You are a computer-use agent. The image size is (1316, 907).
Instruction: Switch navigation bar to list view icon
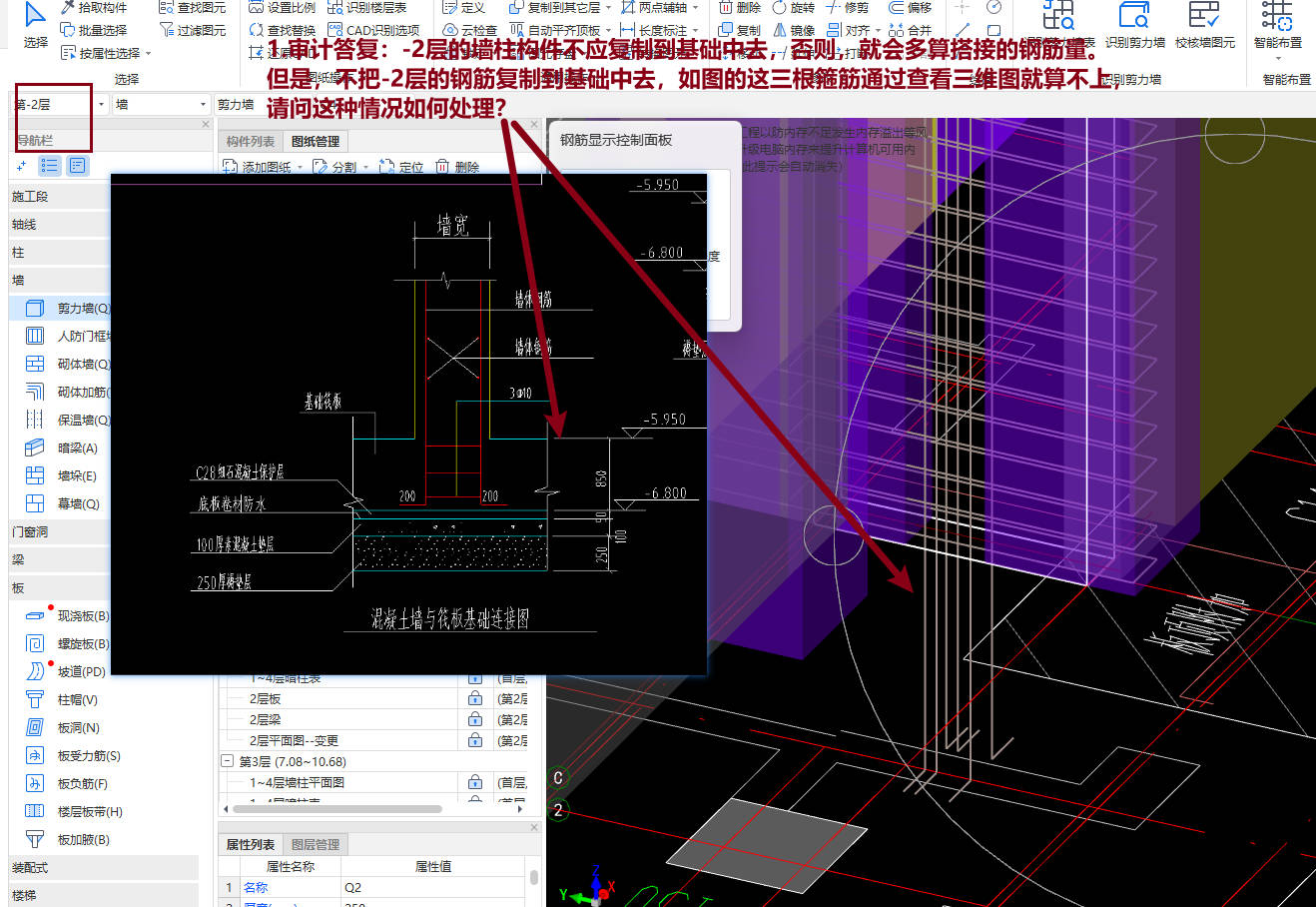coord(50,165)
